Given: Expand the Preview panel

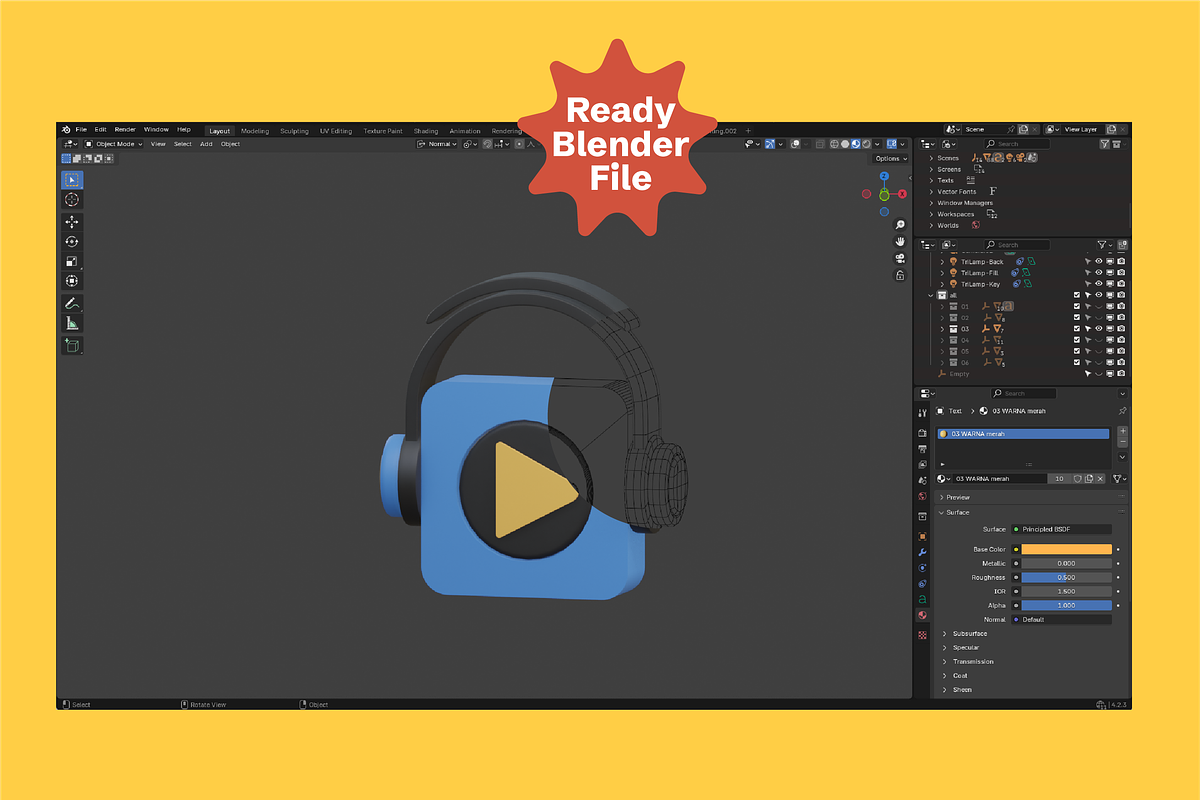Looking at the screenshot, I should (942, 497).
